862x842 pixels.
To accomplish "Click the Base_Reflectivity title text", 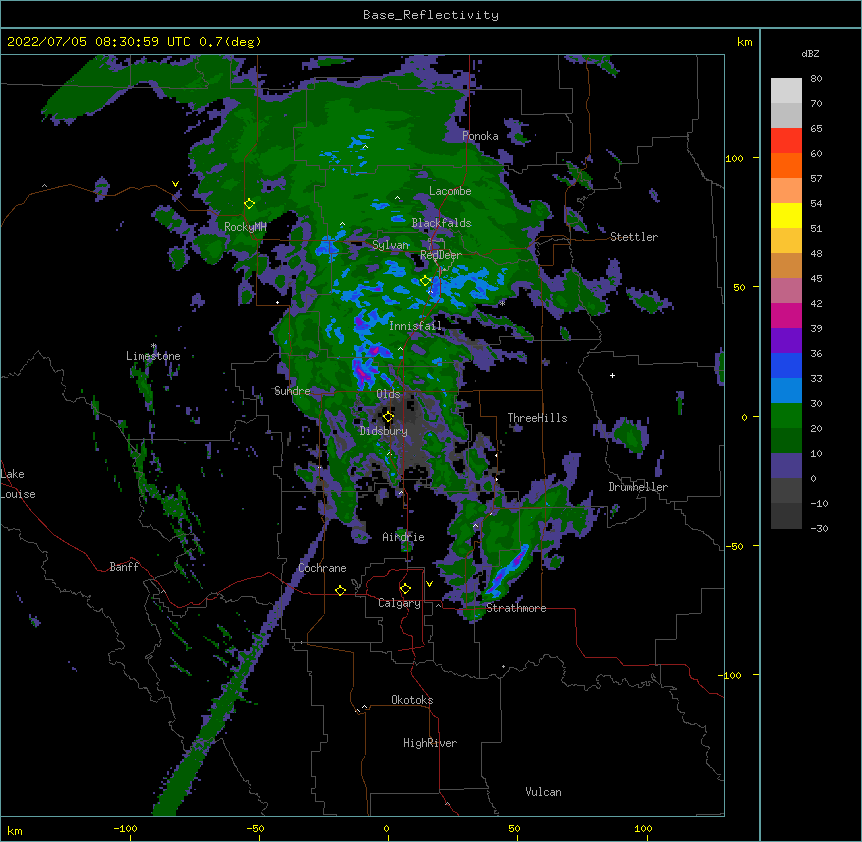I will pyautogui.click(x=431, y=15).
